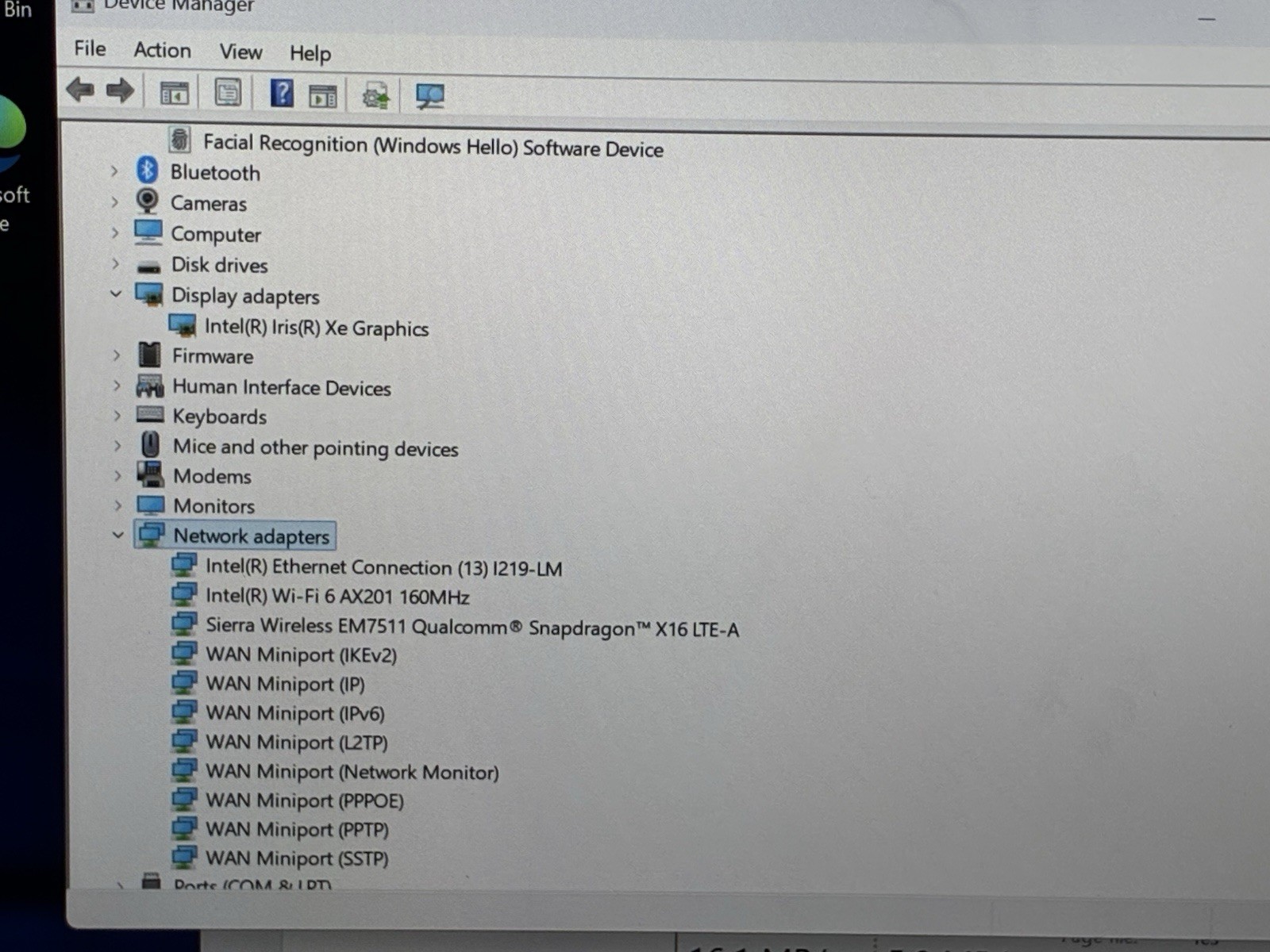1270x952 pixels.
Task: Expand the Human Interface Devices category
Action: coord(117,386)
